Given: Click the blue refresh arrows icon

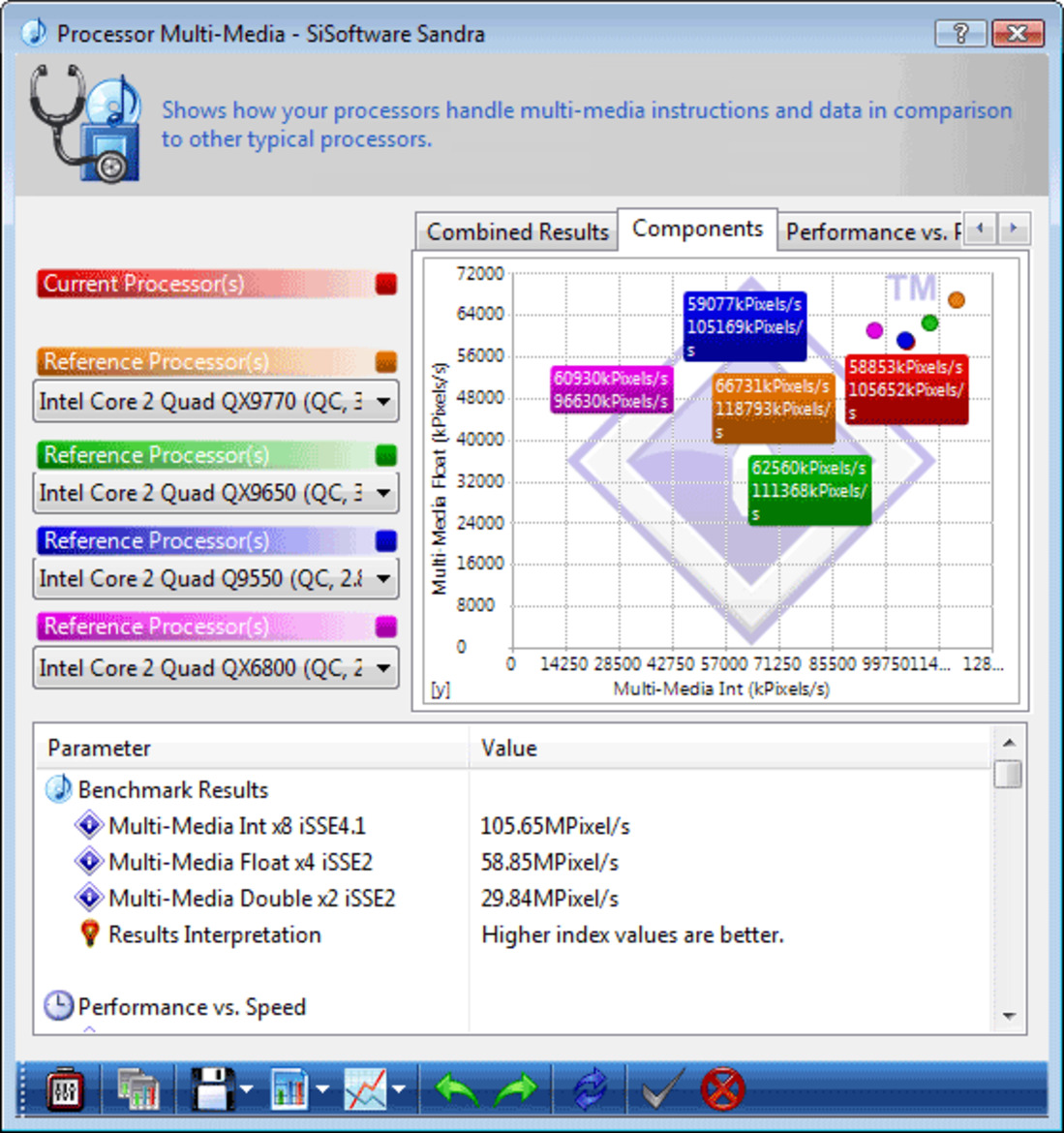Looking at the screenshot, I should (x=591, y=1089).
